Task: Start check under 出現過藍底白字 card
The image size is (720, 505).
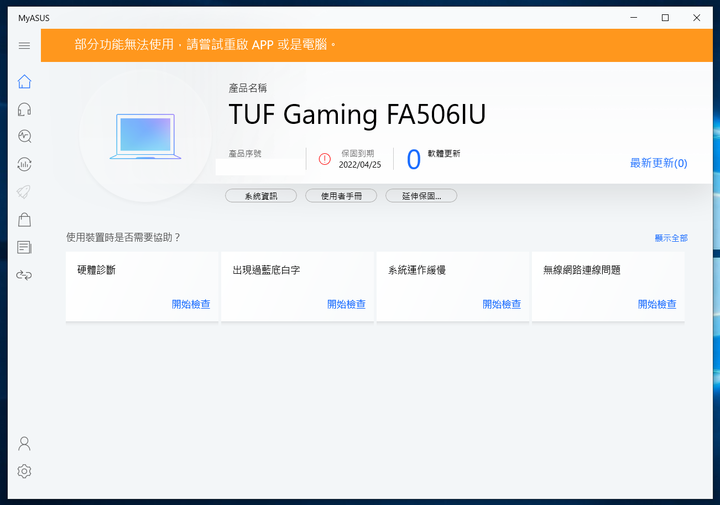Action: (346, 304)
